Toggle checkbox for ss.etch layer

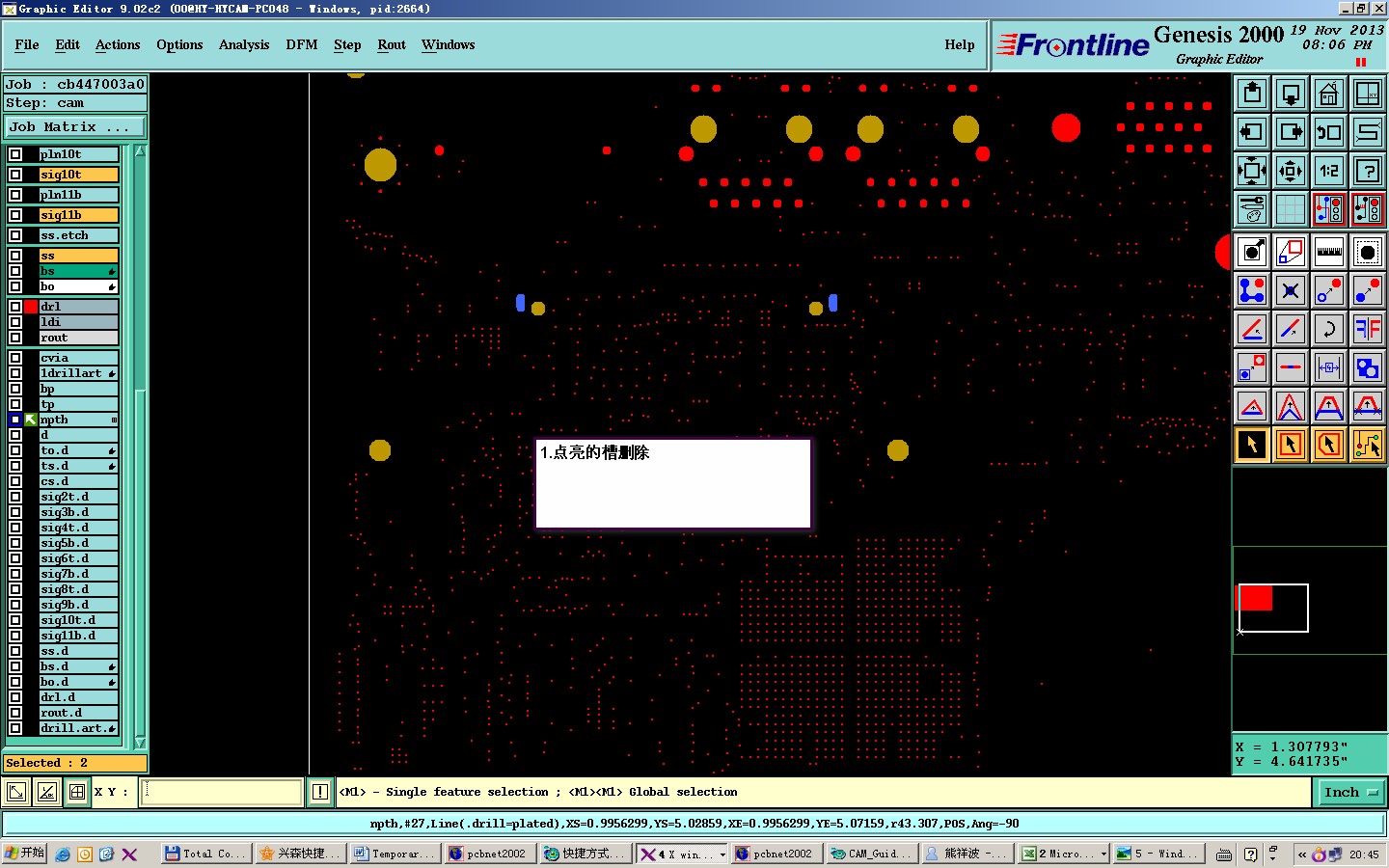coord(15,235)
